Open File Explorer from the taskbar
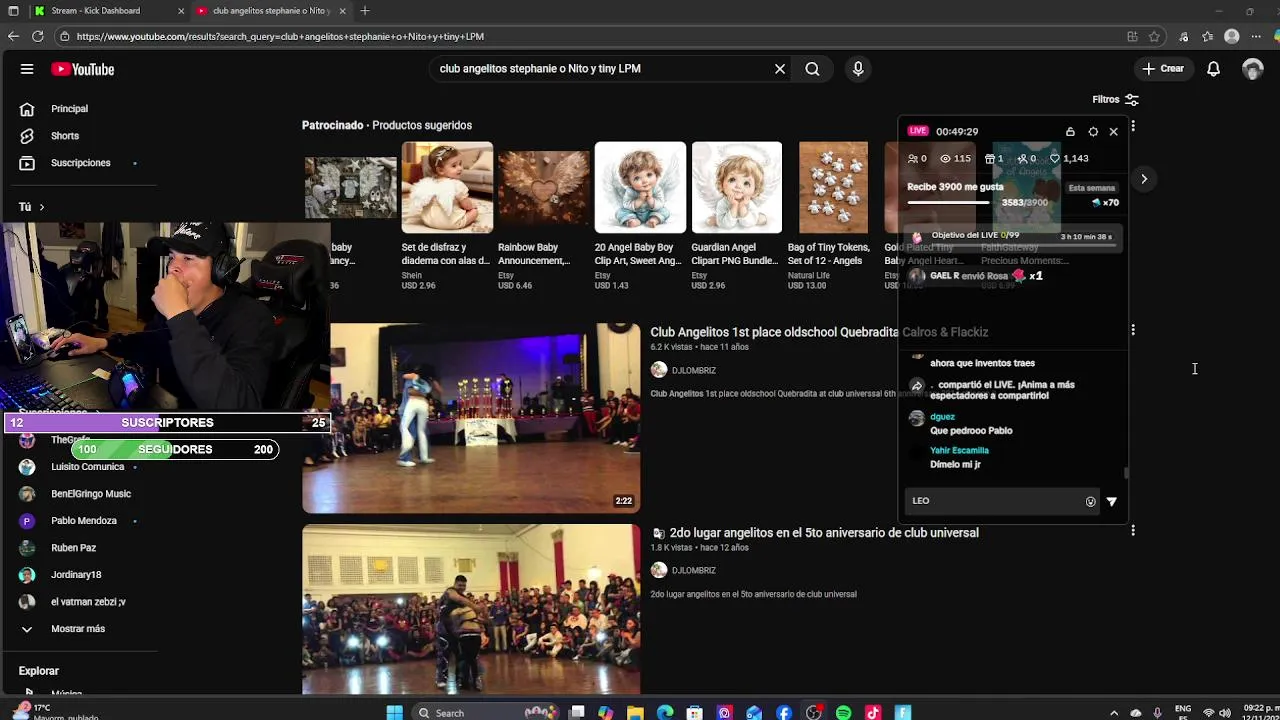This screenshot has height=720, width=1280. (635, 712)
